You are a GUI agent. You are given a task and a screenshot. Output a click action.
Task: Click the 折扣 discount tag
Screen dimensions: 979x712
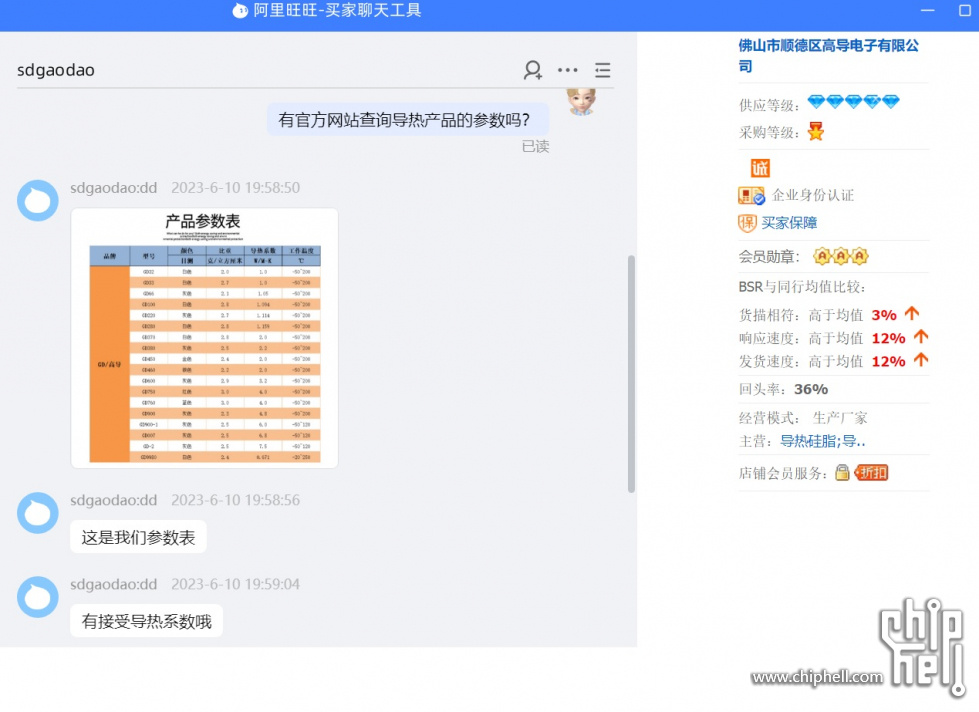[x=872, y=473]
